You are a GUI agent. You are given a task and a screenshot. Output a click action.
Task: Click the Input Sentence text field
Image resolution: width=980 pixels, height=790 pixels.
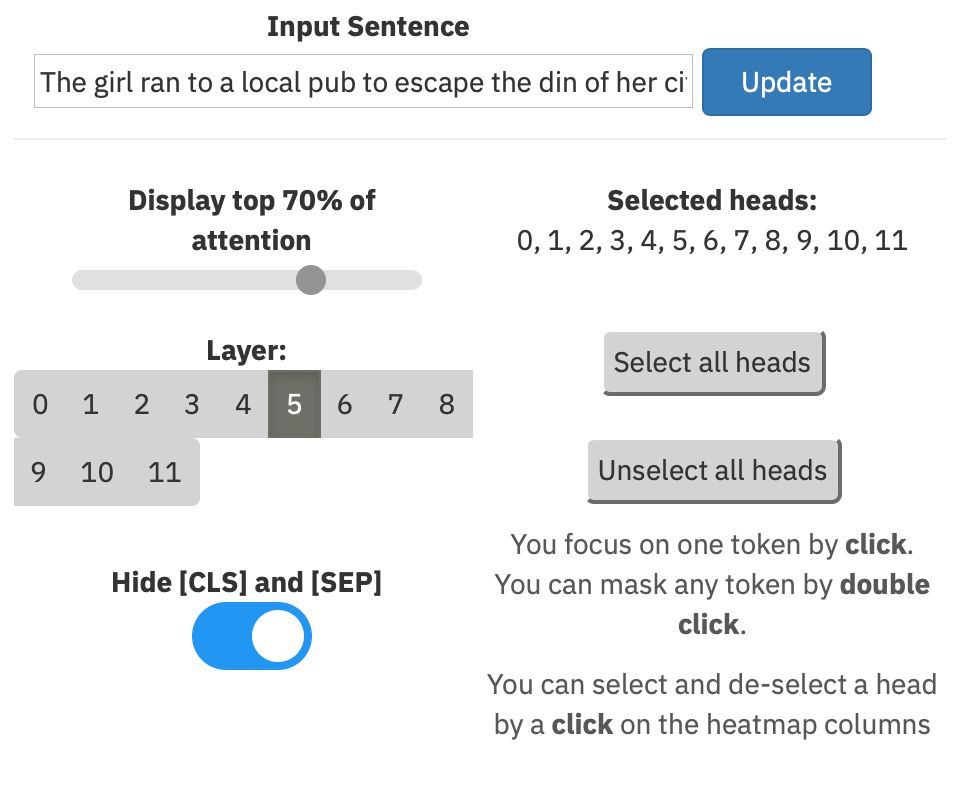tap(363, 81)
